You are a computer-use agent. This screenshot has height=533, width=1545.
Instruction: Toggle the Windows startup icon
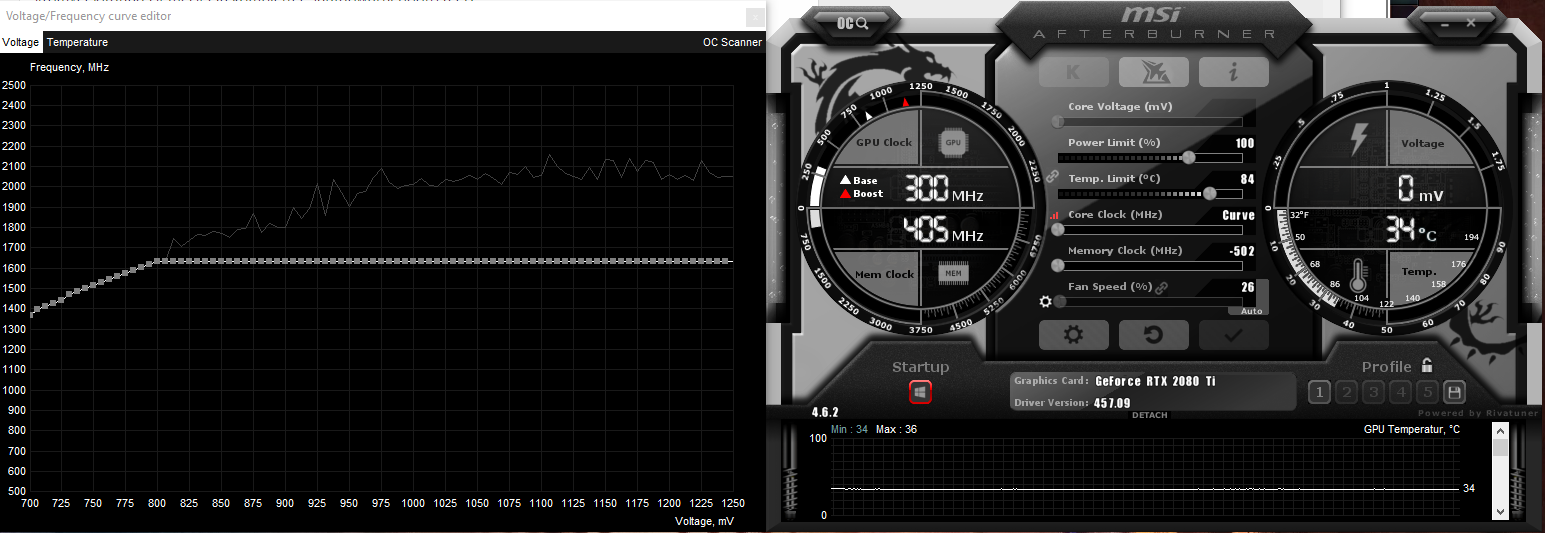[x=920, y=393]
